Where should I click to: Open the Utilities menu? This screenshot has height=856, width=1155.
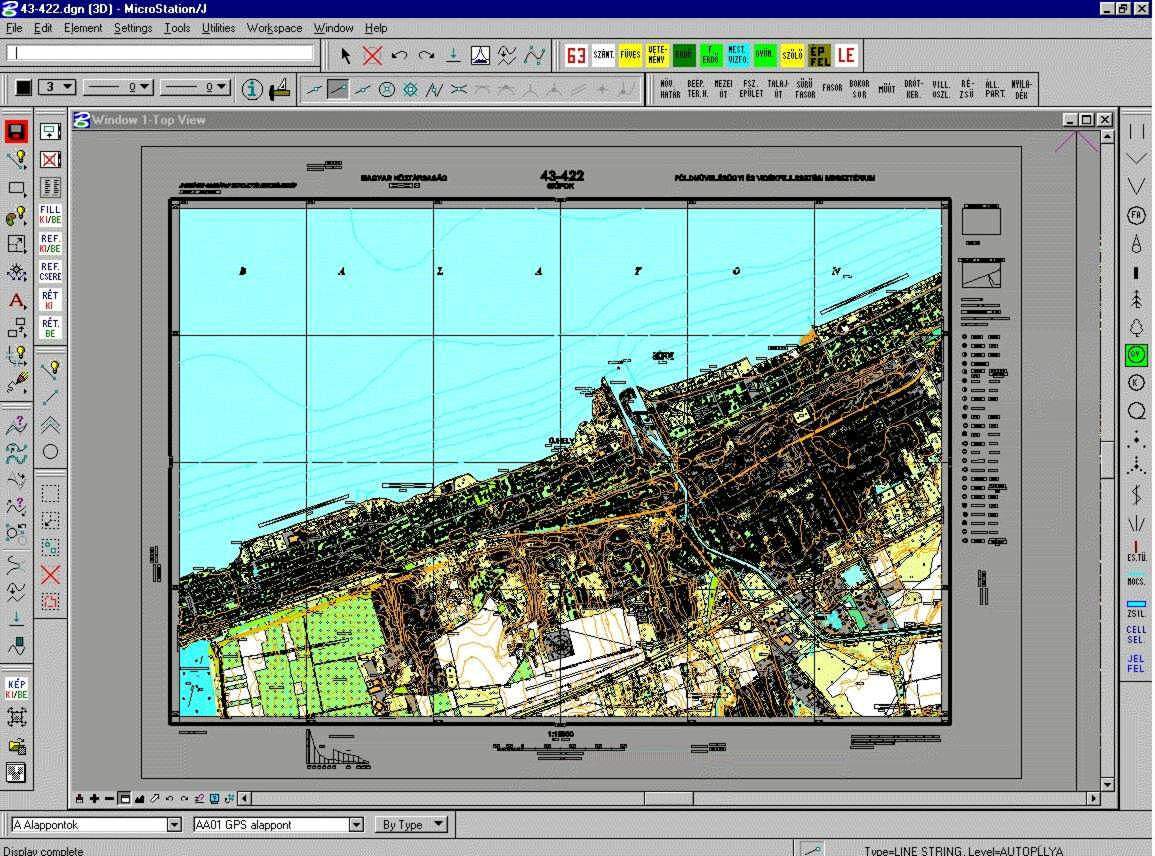coord(218,28)
